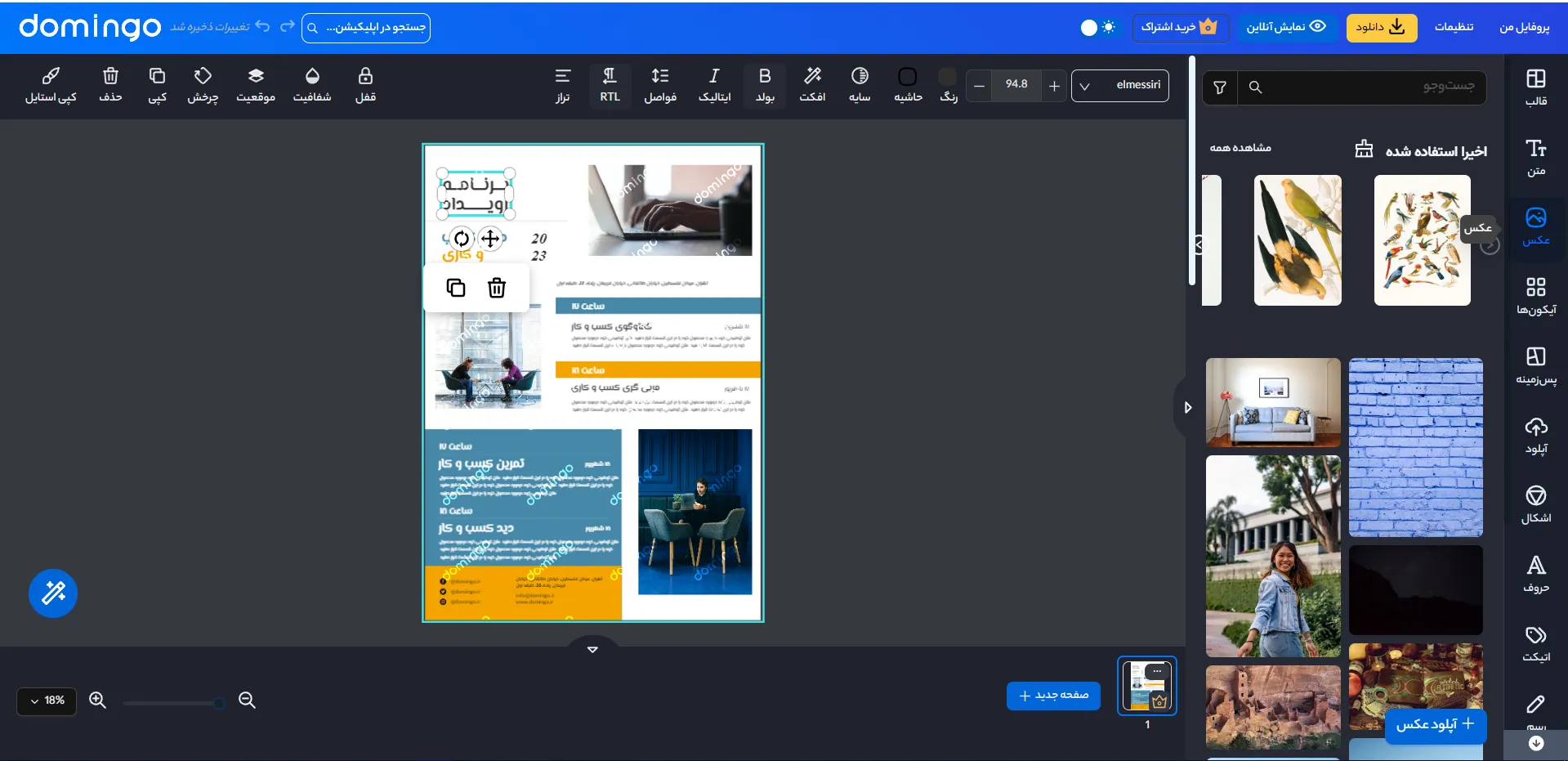Image resolution: width=1568 pixels, height=761 pixels.
Task: Click صفحه جدید new page button
Action: 1053,696
